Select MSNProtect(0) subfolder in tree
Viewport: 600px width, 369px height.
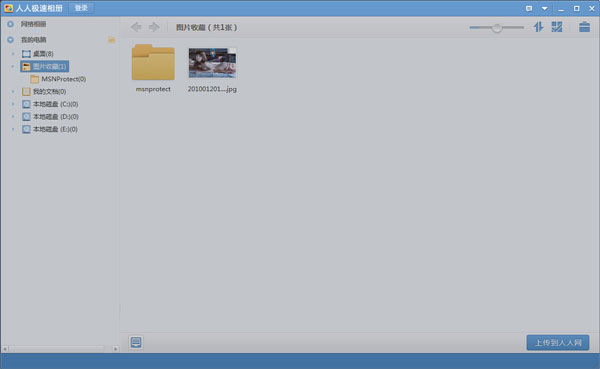point(64,79)
